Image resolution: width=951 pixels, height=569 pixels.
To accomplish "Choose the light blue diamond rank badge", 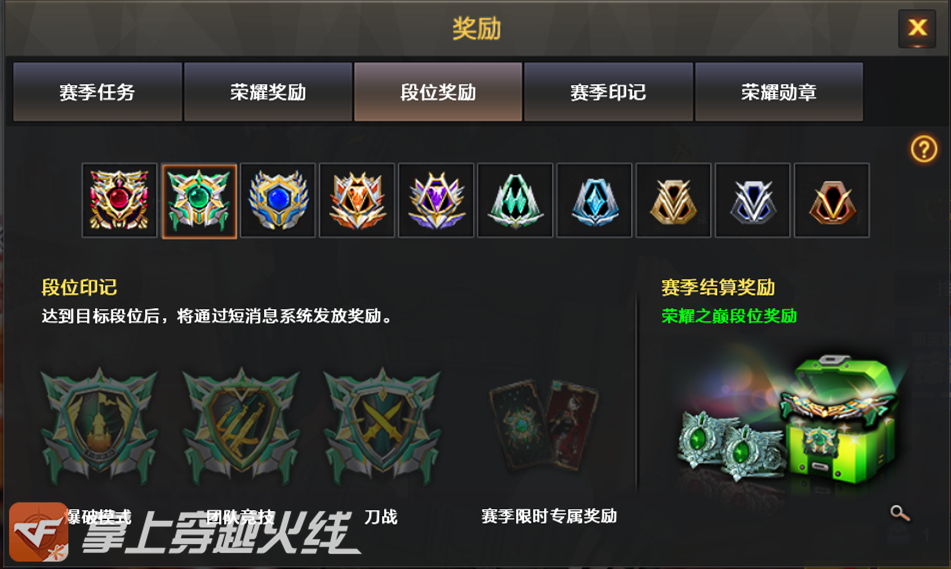I will [594, 200].
